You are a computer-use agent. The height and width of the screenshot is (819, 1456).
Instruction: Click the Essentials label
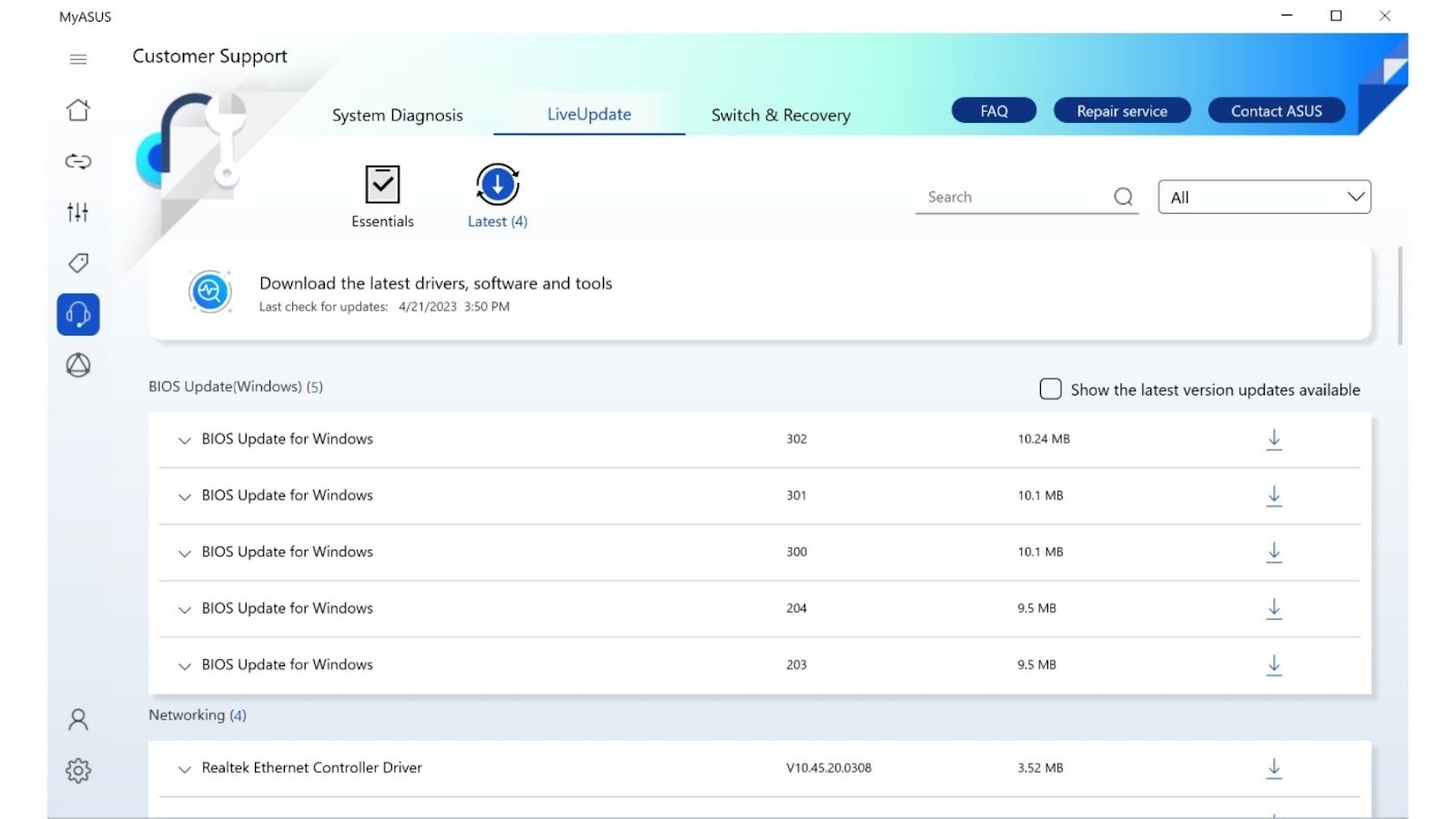pos(382,221)
